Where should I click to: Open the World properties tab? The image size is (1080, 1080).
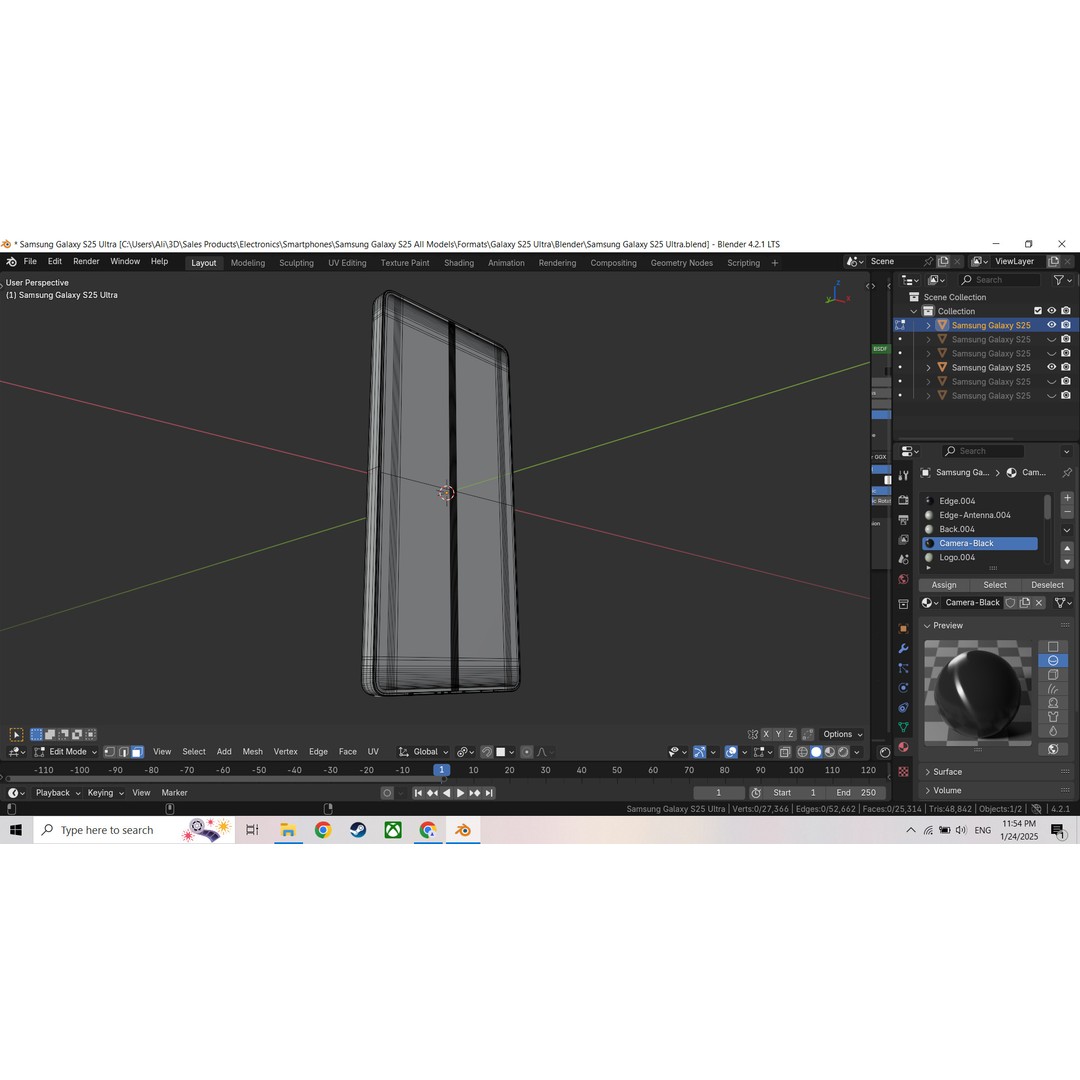pyautogui.click(x=904, y=579)
